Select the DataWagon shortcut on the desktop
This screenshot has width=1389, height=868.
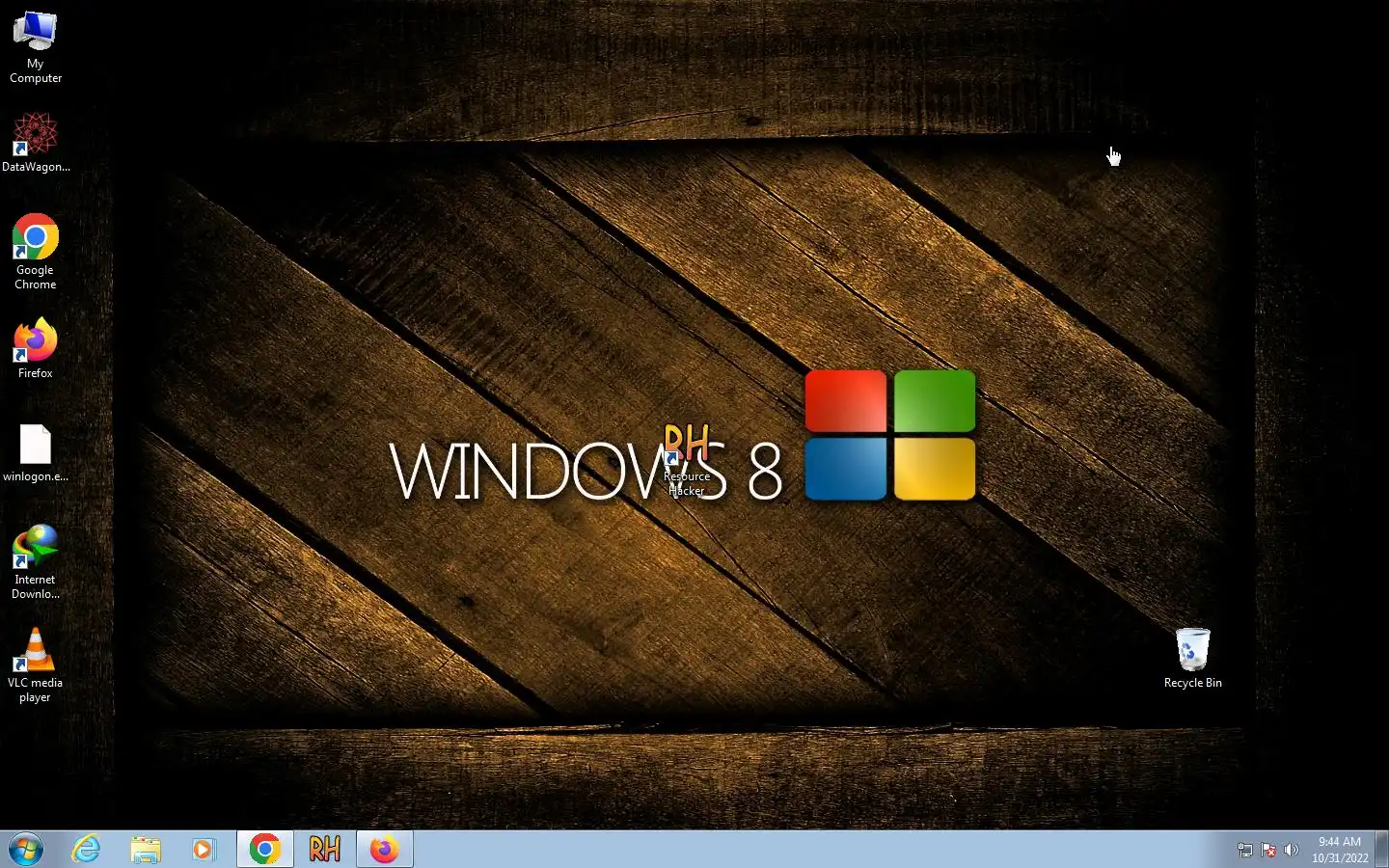coord(36,142)
